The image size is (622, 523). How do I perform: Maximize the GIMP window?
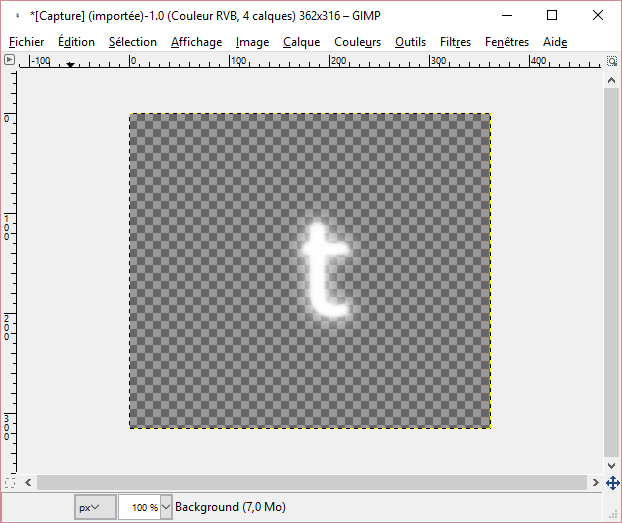(552, 15)
